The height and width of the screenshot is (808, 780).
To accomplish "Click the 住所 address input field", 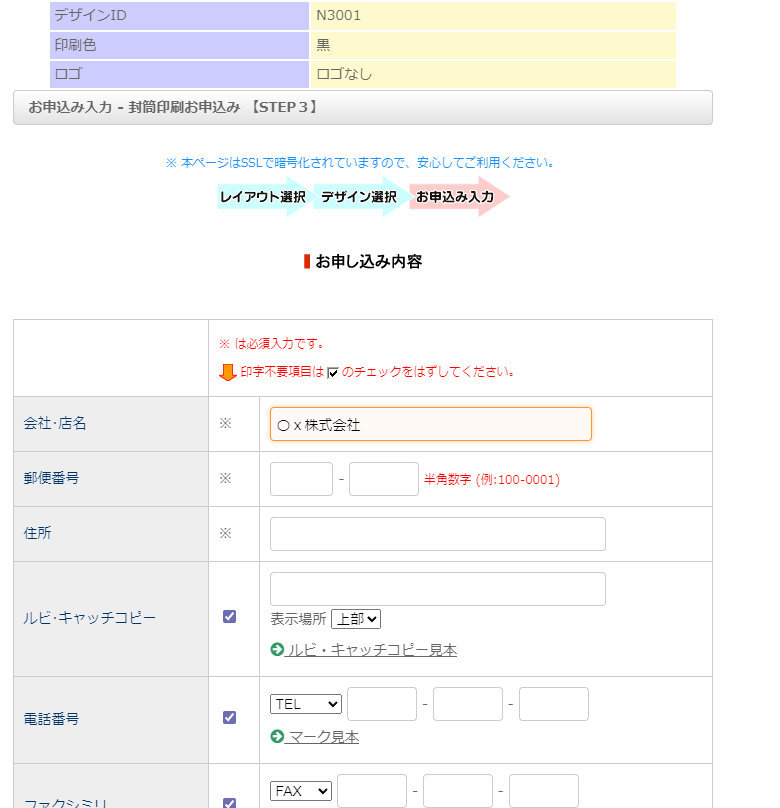I will pos(438,534).
